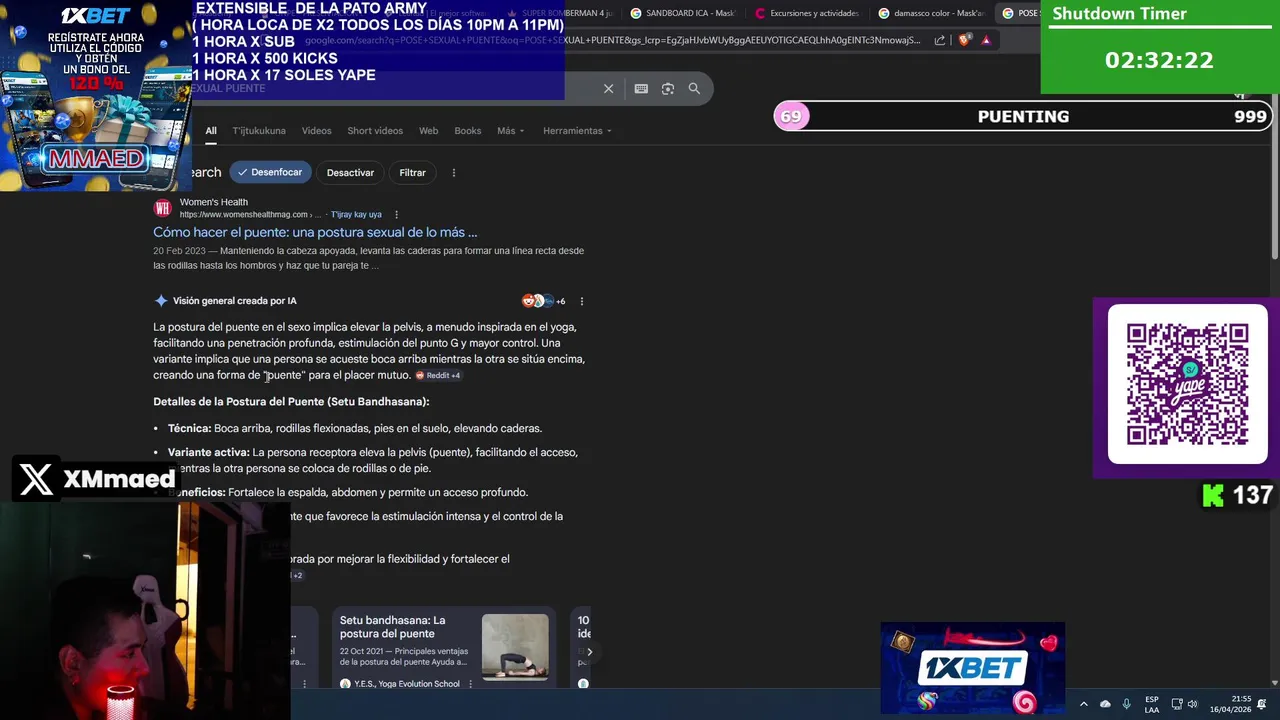Click the 'Visión general creada por IA' label
This screenshot has height=720, width=1280.
pyautogui.click(x=234, y=301)
